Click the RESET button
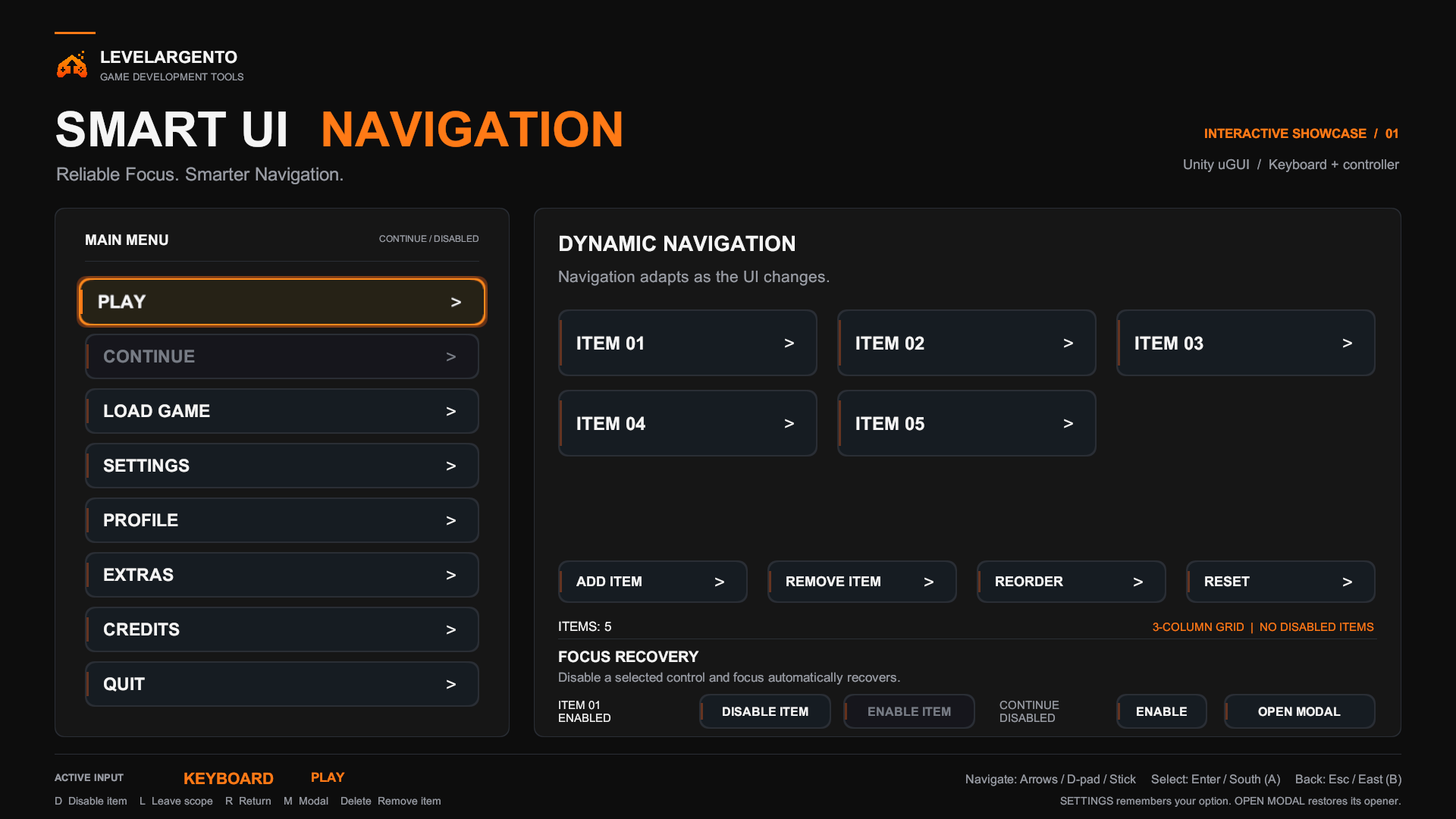The width and height of the screenshot is (1456, 819). 1281,582
